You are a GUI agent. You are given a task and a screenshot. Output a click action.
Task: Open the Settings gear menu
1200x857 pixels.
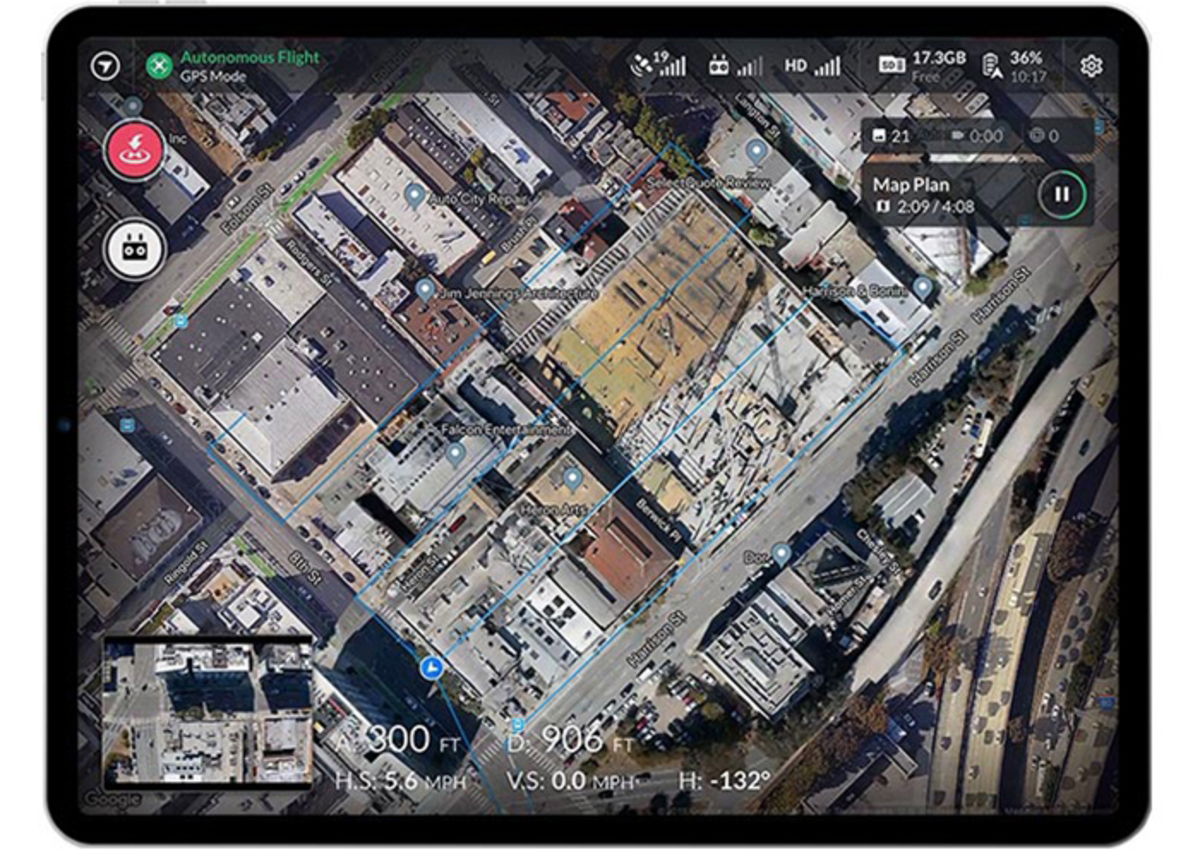(x=1092, y=64)
